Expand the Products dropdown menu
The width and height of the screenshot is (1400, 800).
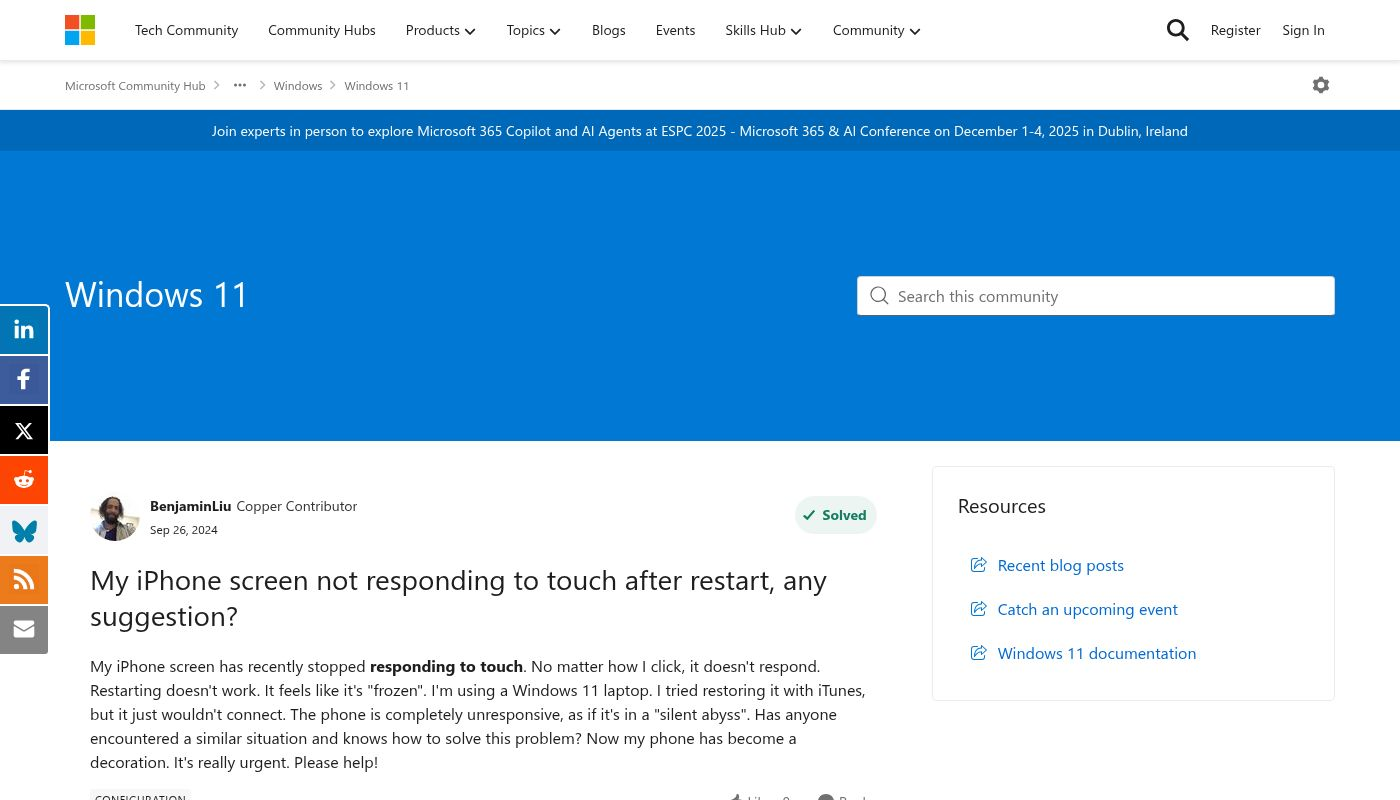440,30
